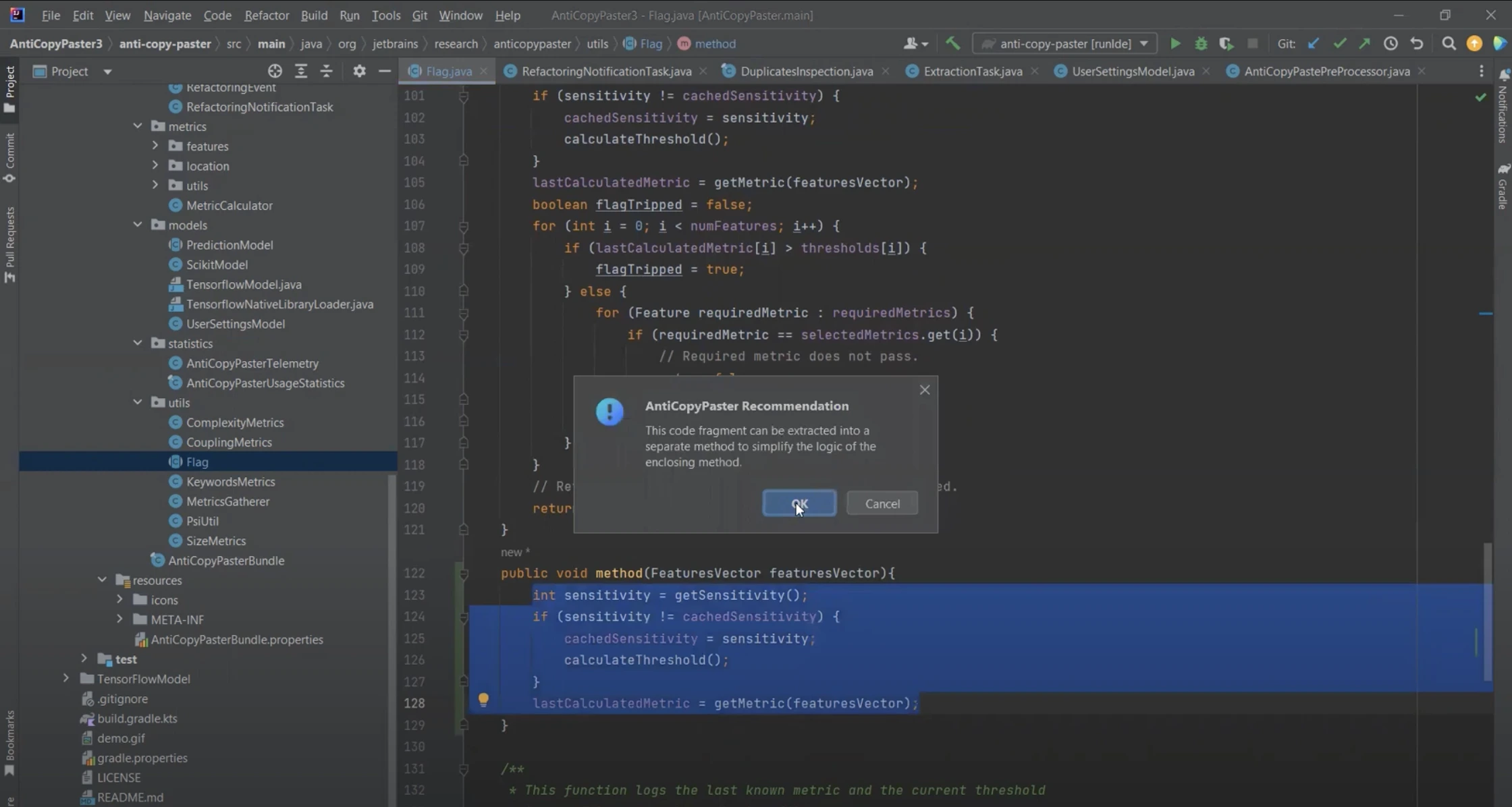Click Expand All in Project panel
This screenshot has height=807, width=1512.
click(x=301, y=71)
